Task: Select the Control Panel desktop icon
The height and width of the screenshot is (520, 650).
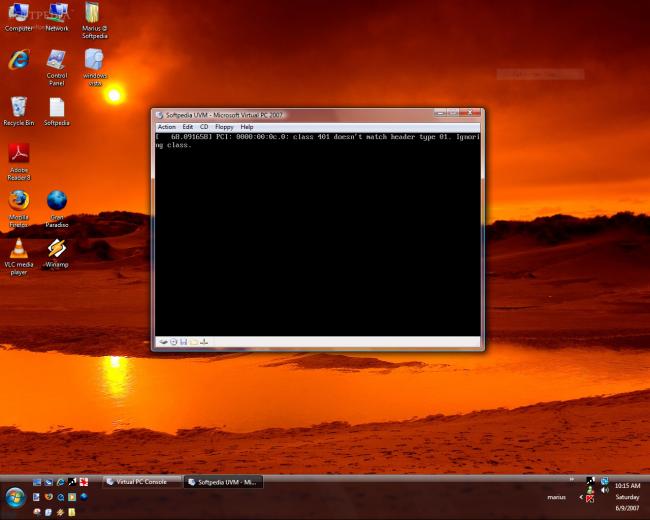Action: pyautogui.click(x=57, y=68)
